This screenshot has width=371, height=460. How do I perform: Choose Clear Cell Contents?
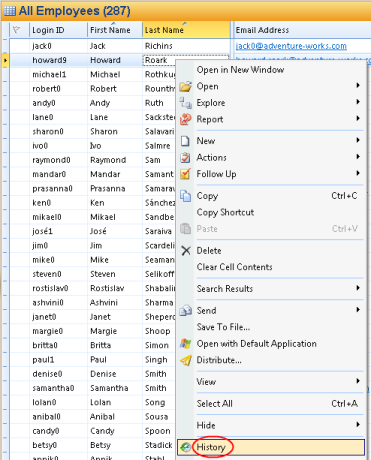(x=271, y=267)
